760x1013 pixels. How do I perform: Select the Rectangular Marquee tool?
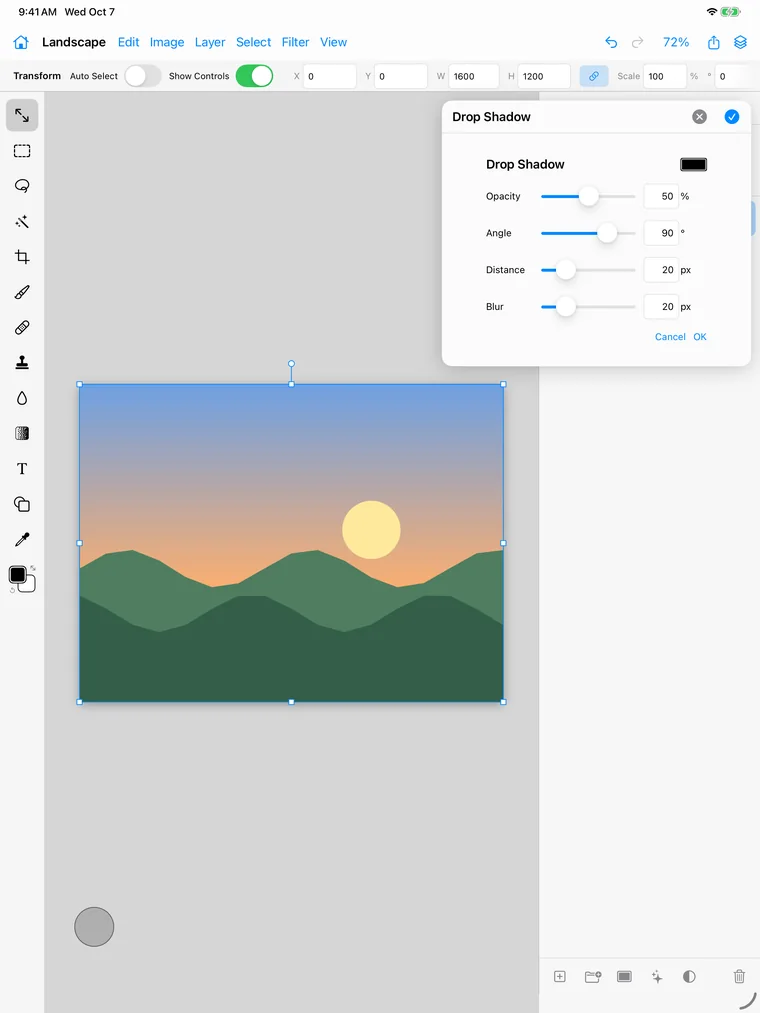coord(22,151)
